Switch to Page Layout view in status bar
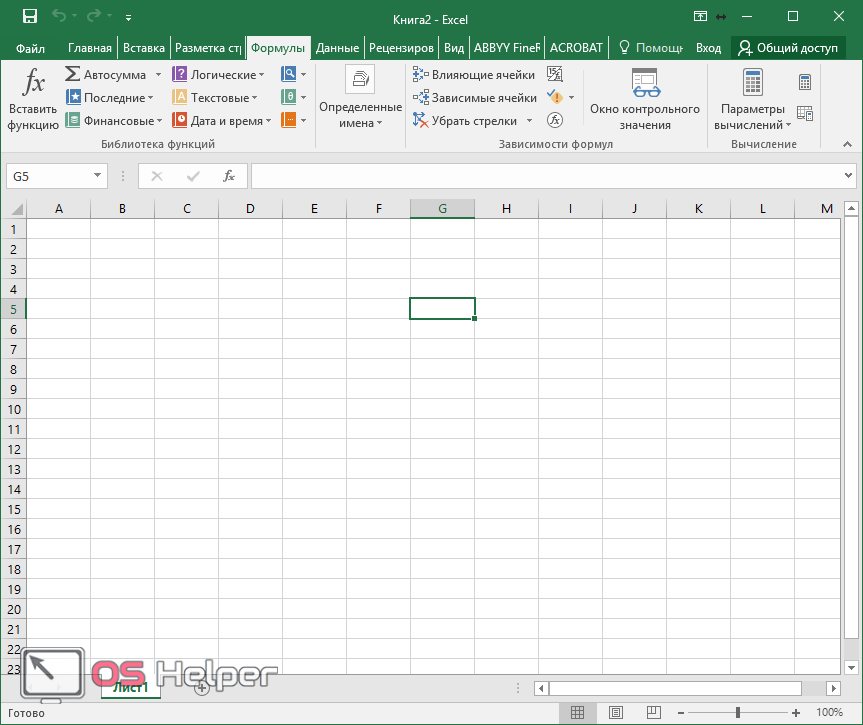863x725 pixels. tap(616, 713)
